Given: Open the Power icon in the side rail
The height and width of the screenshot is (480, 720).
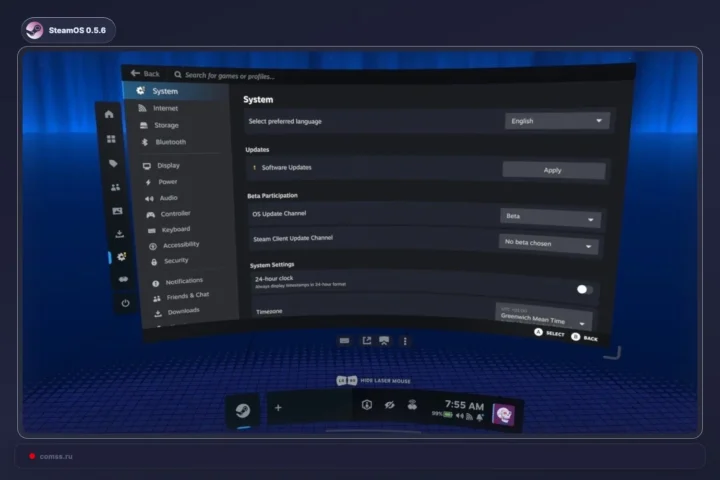Looking at the screenshot, I should 125,303.
